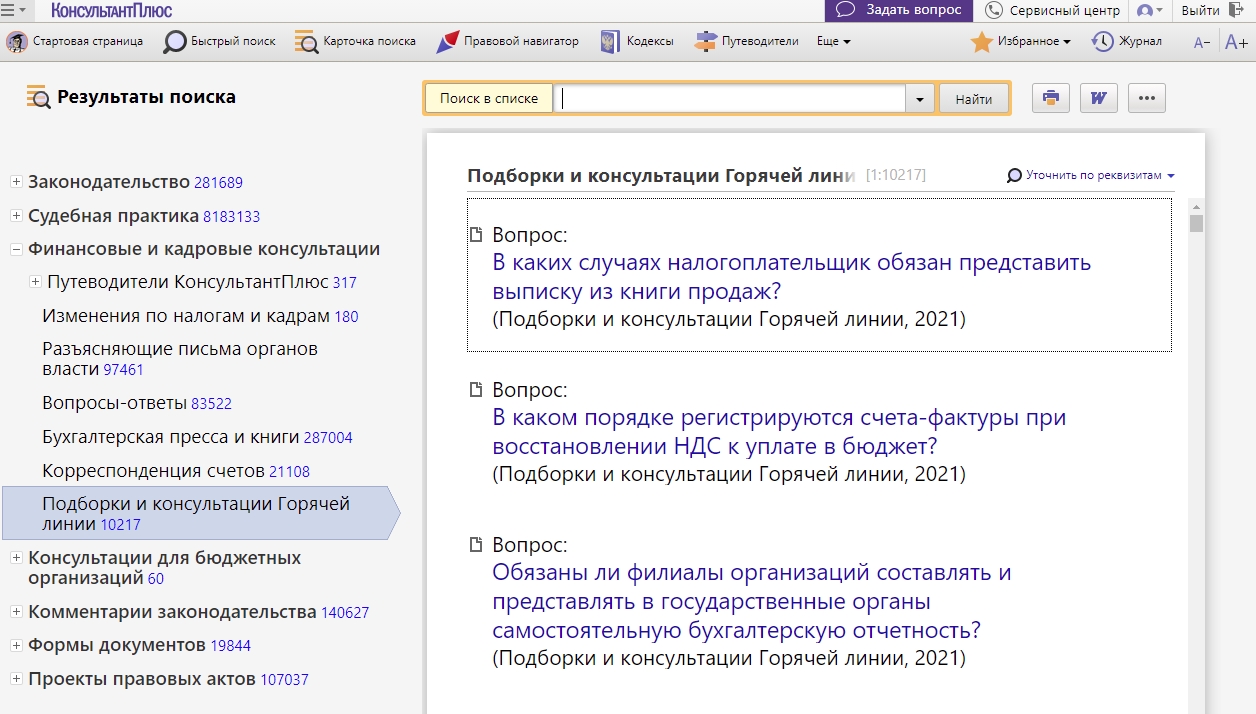Image resolution: width=1256 pixels, height=714 pixels.
Task: Expand the Еще dropdown menu
Action: click(x=833, y=42)
